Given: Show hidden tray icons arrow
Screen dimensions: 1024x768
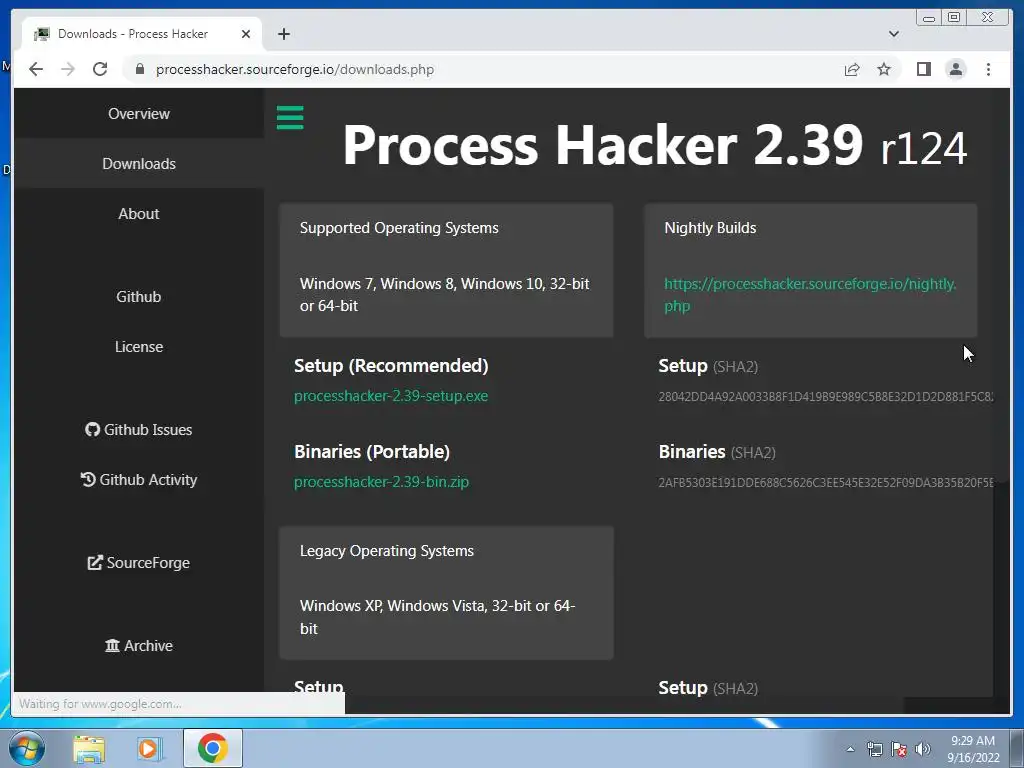Looking at the screenshot, I should pyautogui.click(x=850, y=749).
